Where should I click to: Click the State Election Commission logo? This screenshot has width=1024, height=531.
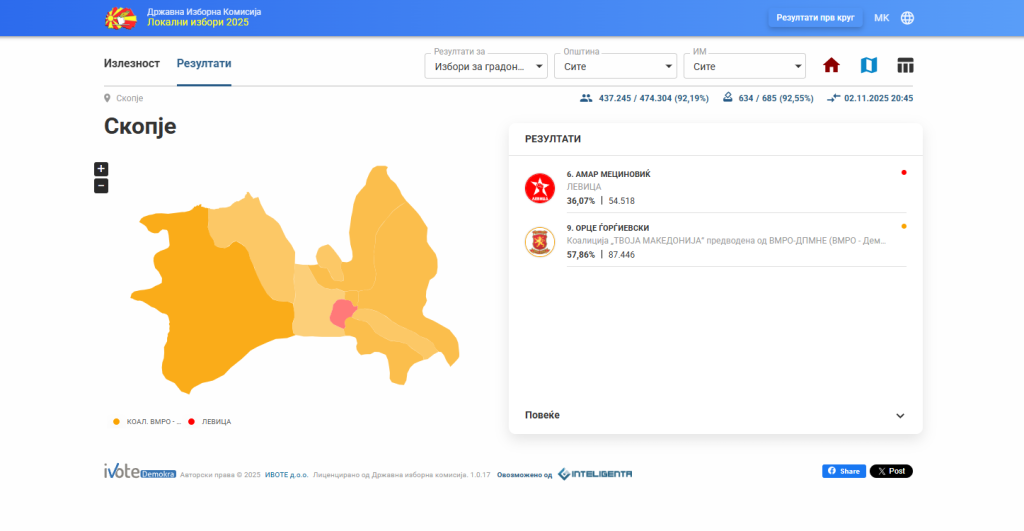[122, 18]
